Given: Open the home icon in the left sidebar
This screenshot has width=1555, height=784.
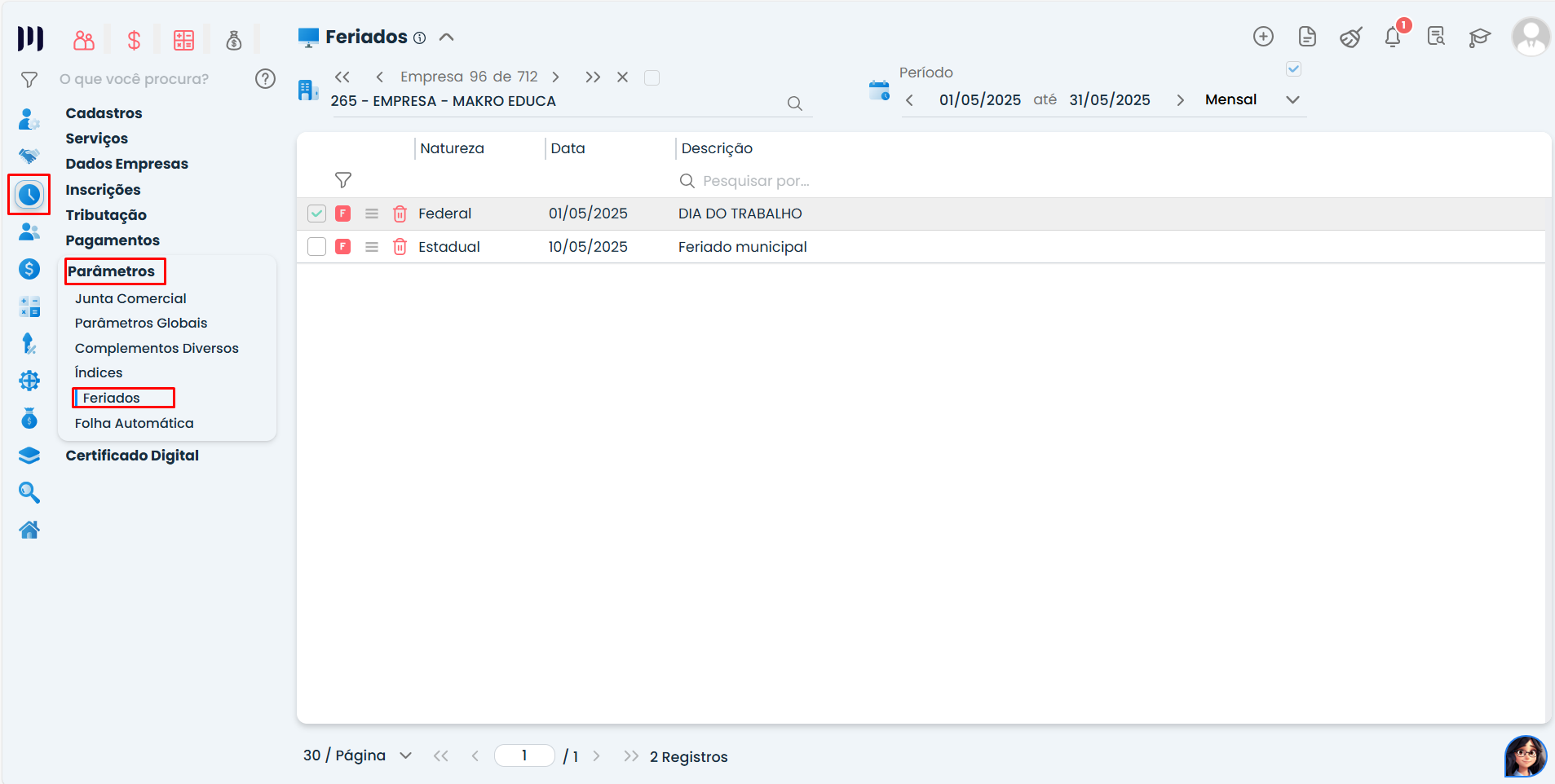Looking at the screenshot, I should [29, 530].
